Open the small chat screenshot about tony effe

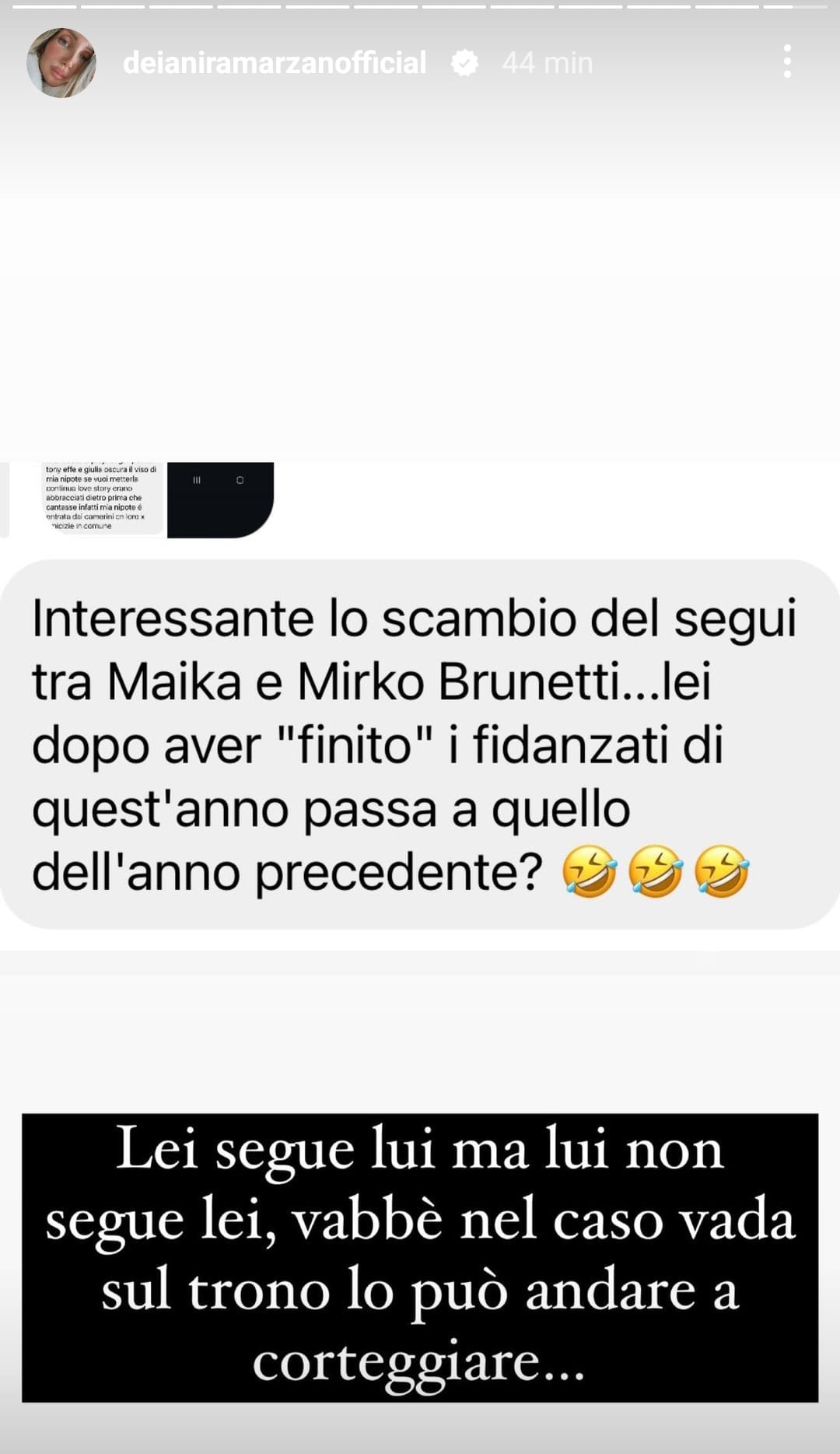[x=101, y=498]
